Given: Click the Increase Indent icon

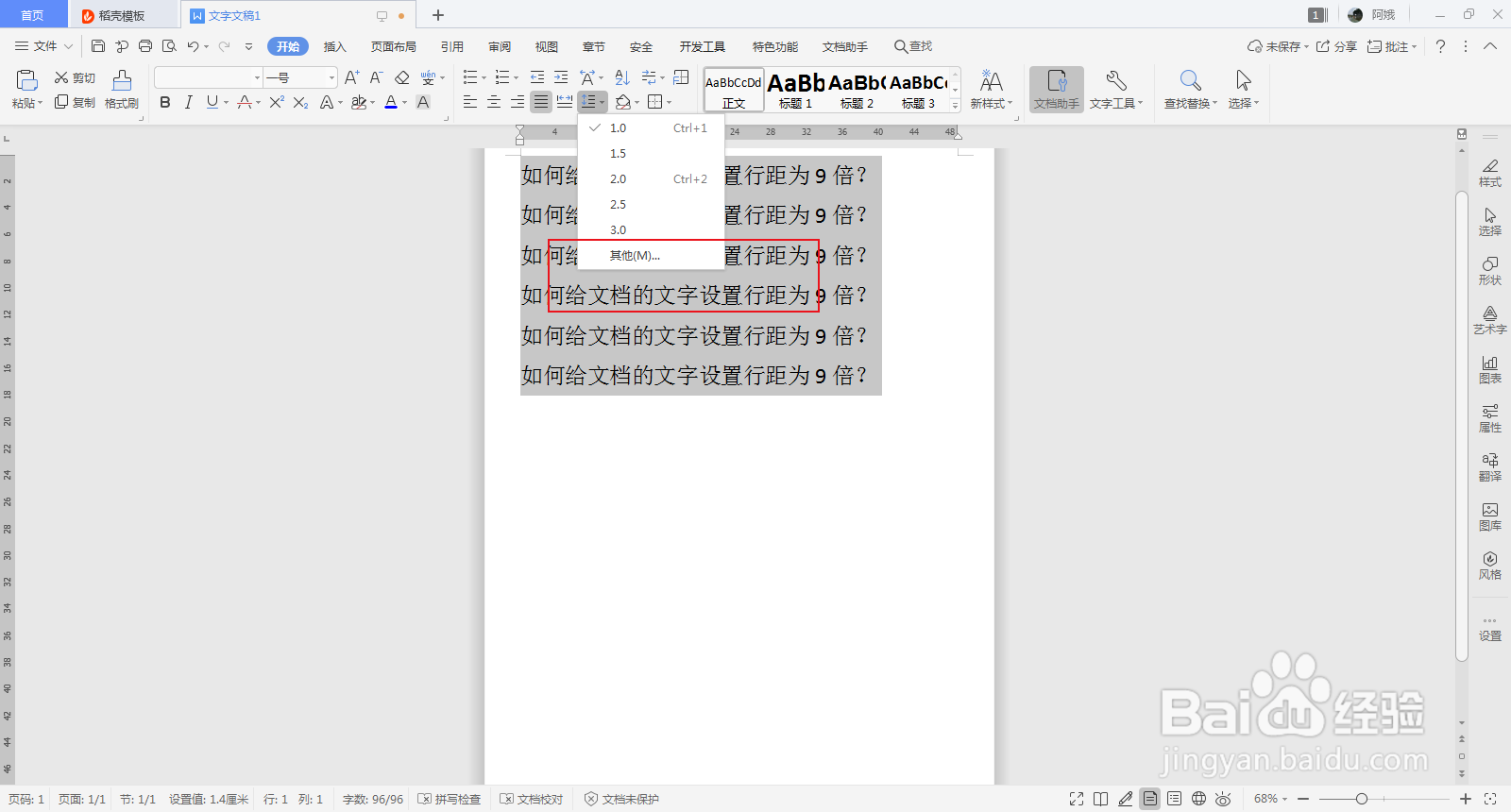Looking at the screenshot, I should coord(561,77).
